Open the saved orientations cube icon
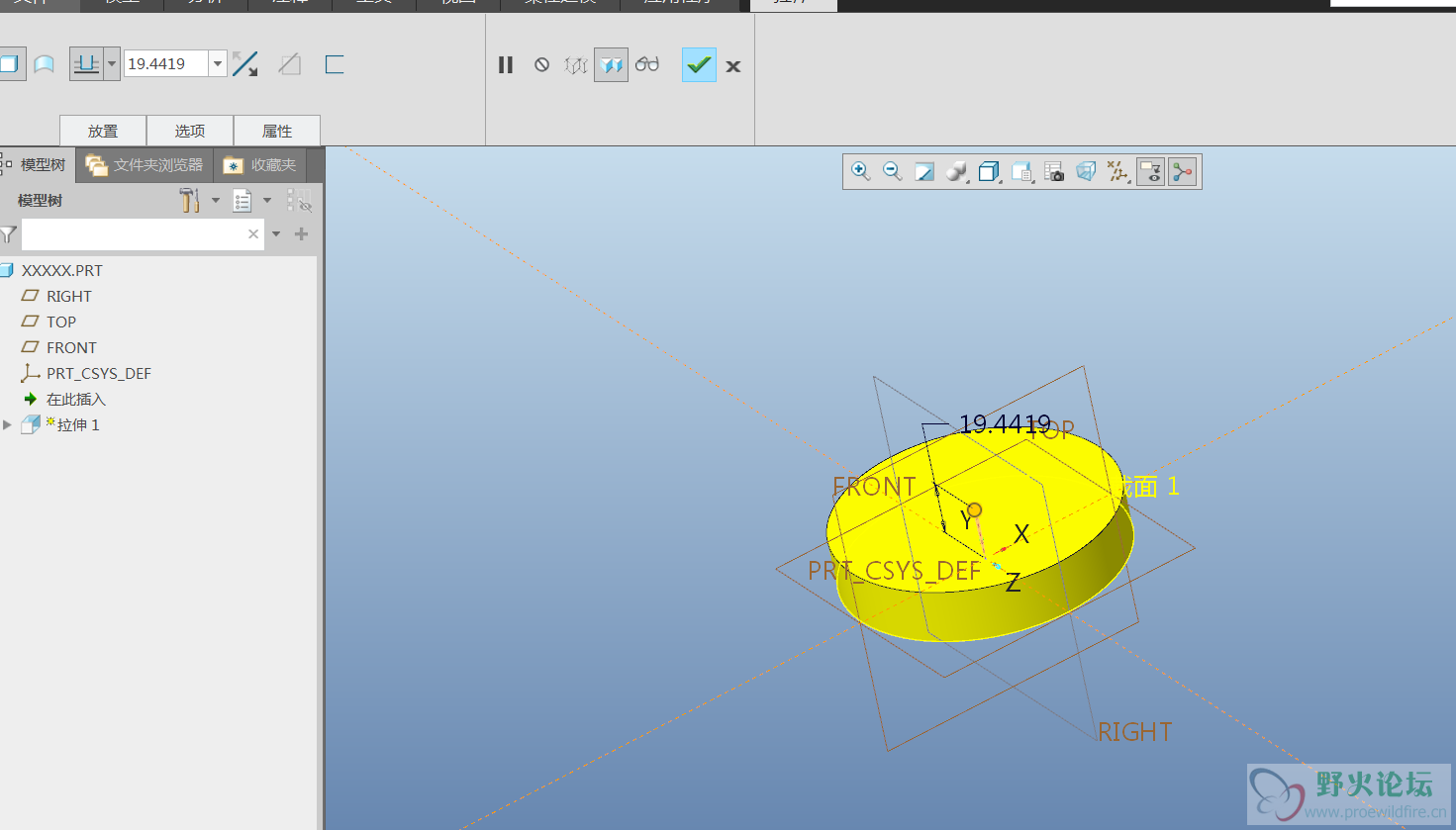The height and width of the screenshot is (830, 1456). pos(989,172)
